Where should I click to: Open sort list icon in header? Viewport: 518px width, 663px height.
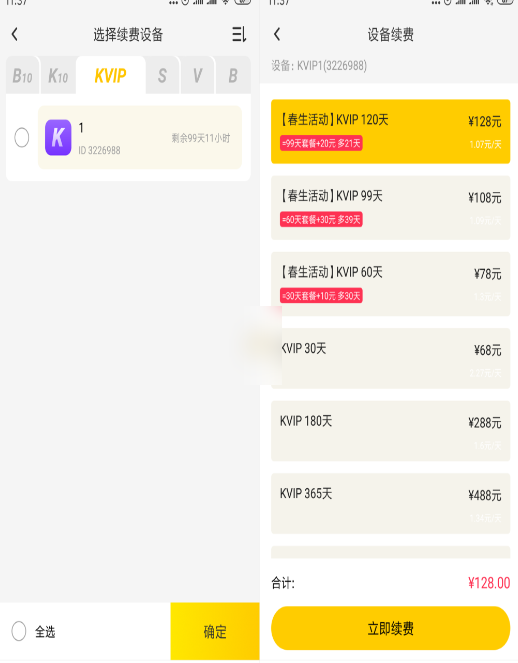239,34
